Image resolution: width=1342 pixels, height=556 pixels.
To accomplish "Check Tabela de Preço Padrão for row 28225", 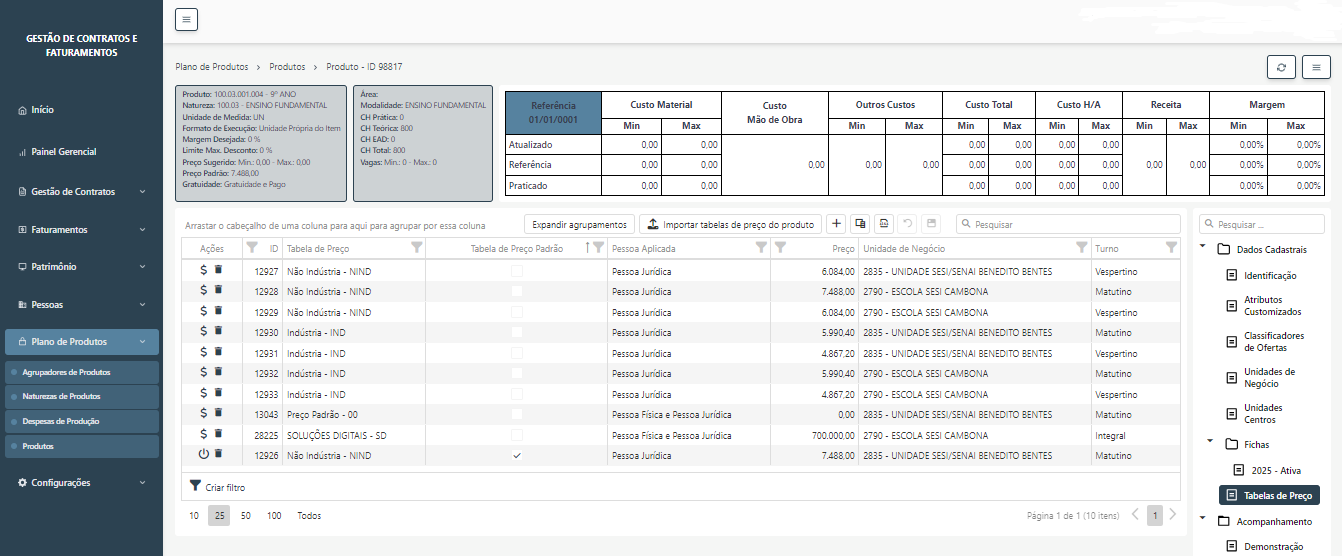I will pyautogui.click(x=517, y=435).
